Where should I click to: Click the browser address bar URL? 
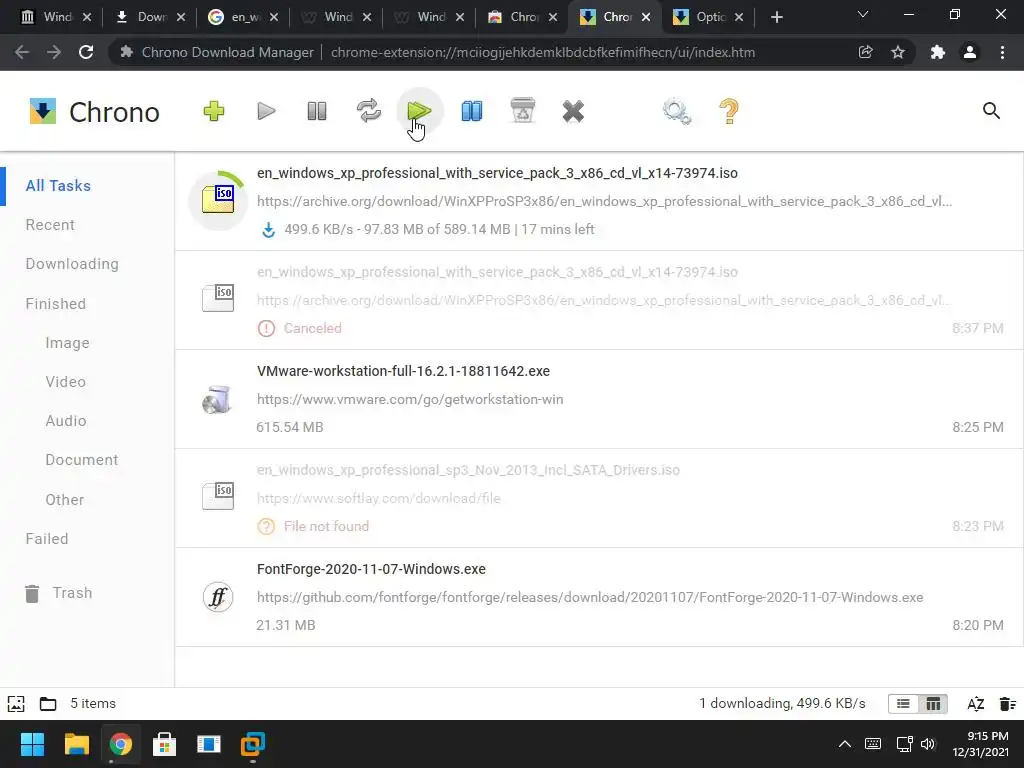point(543,52)
